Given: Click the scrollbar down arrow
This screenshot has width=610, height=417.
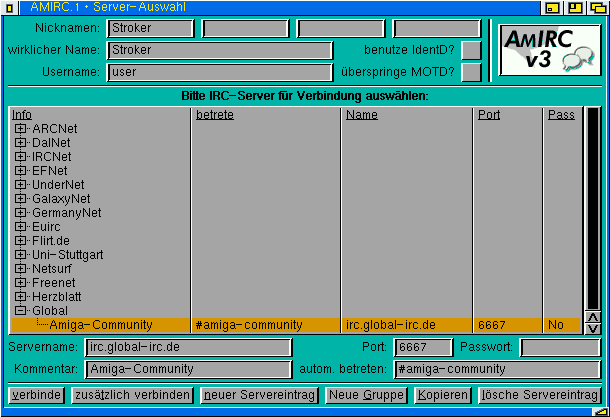Looking at the screenshot, I should click(592, 328).
